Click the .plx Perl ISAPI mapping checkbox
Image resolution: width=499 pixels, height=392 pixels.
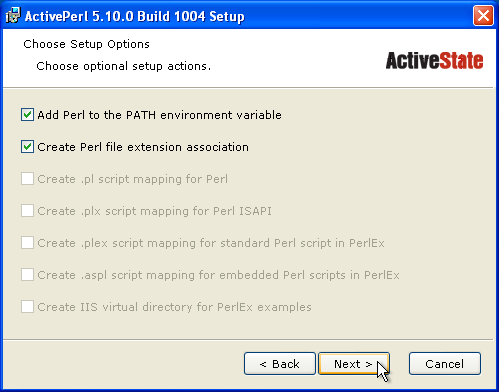point(27,211)
